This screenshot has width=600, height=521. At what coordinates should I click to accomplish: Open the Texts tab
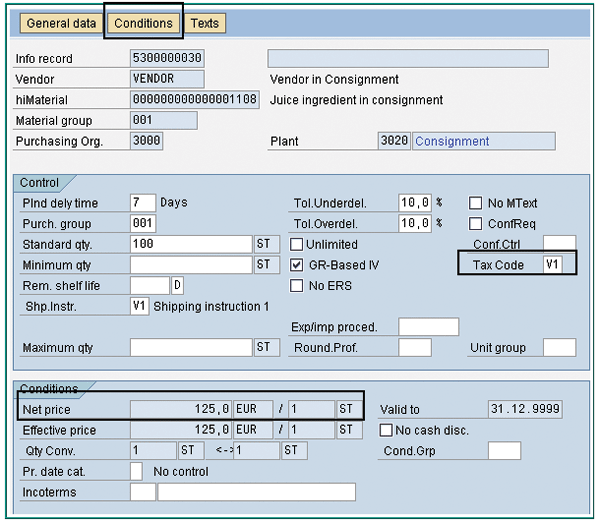pyautogui.click(x=204, y=23)
